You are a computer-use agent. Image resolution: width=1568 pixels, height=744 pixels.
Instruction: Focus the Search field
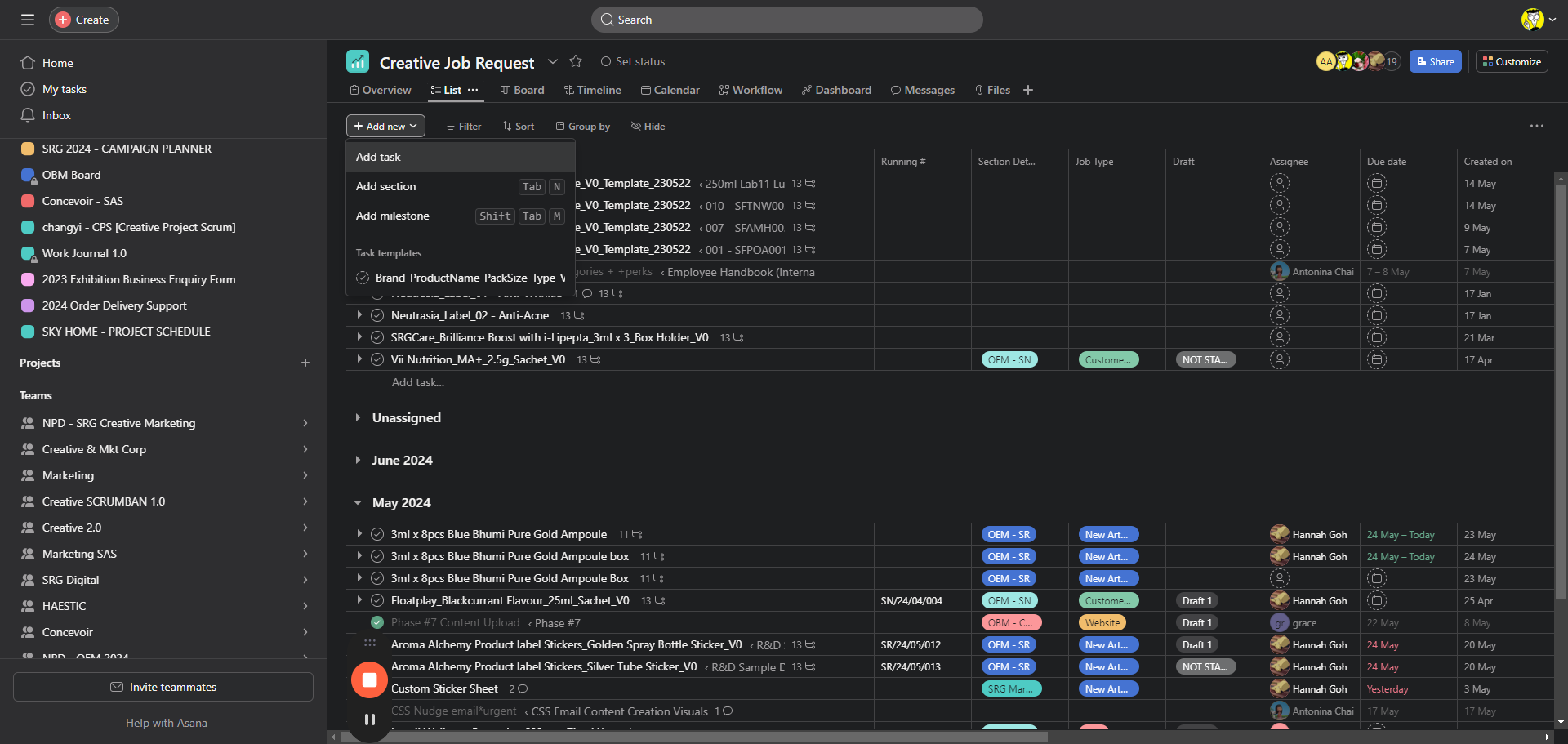pos(786,20)
